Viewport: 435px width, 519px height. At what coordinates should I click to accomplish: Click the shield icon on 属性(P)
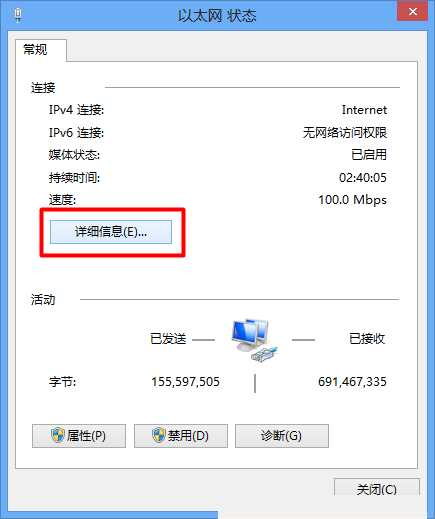(58, 435)
